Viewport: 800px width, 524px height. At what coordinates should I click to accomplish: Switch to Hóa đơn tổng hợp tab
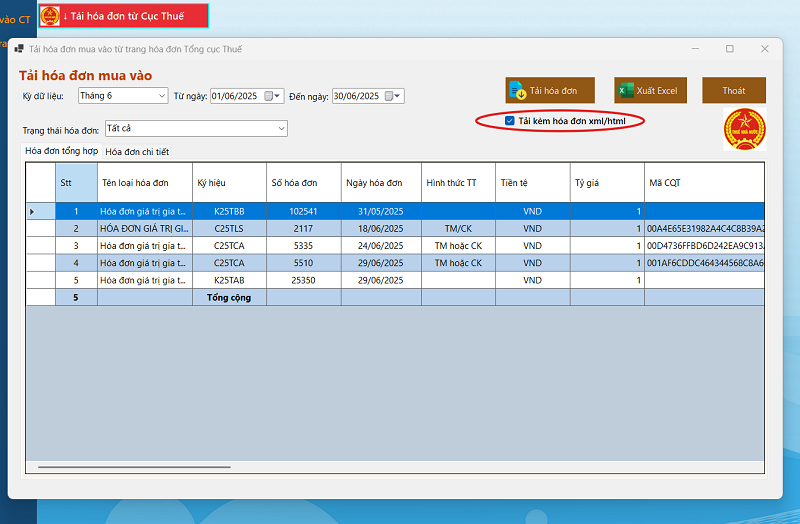point(61,151)
